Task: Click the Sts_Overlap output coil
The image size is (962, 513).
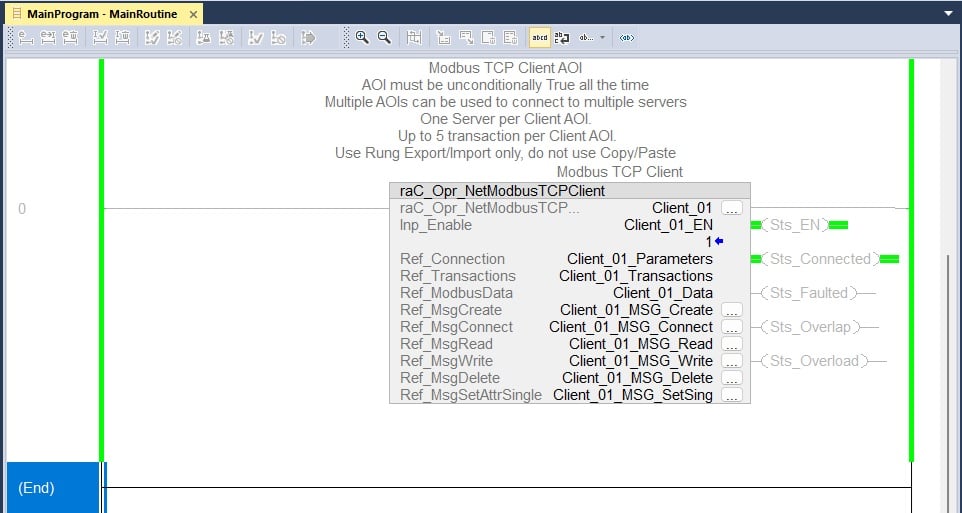Action: pyautogui.click(x=810, y=327)
